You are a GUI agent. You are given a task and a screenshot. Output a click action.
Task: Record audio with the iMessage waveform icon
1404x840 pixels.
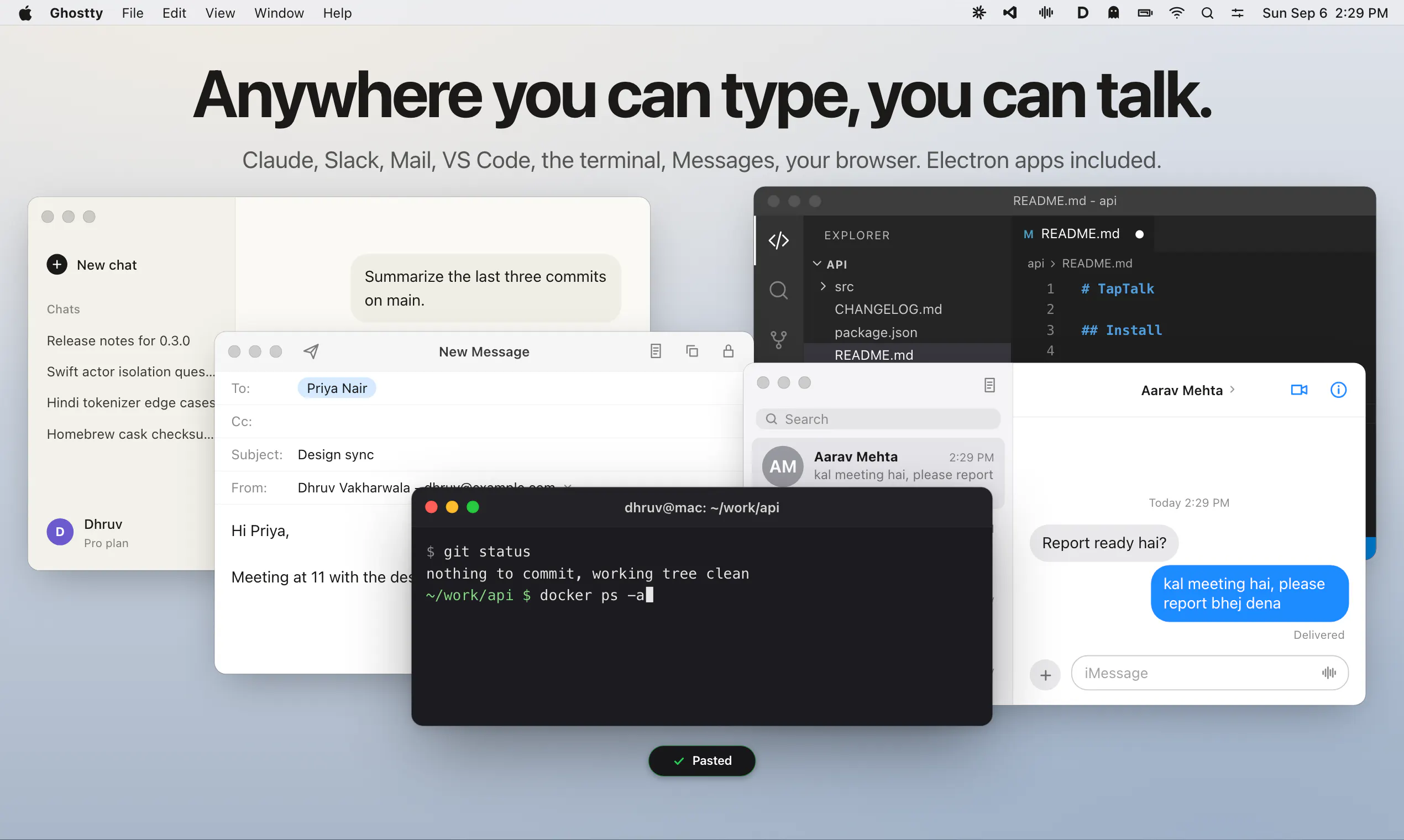1329,673
